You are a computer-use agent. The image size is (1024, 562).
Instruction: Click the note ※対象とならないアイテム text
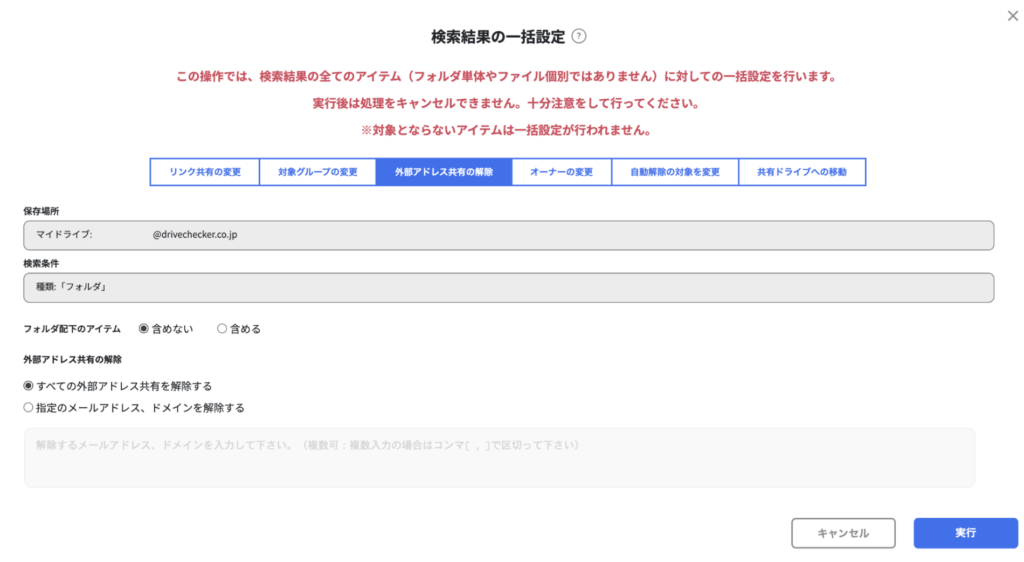pos(507,131)
